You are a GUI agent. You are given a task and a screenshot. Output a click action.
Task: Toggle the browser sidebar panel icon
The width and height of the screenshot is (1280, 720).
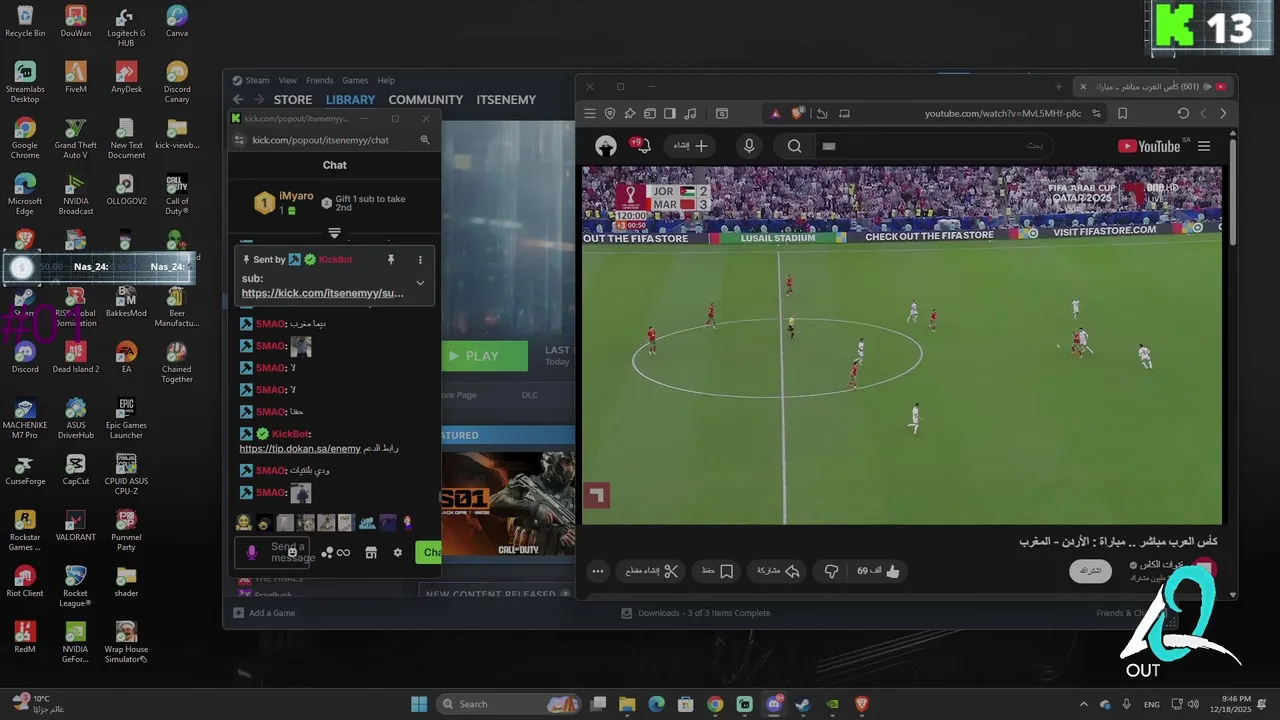(670, 113)
